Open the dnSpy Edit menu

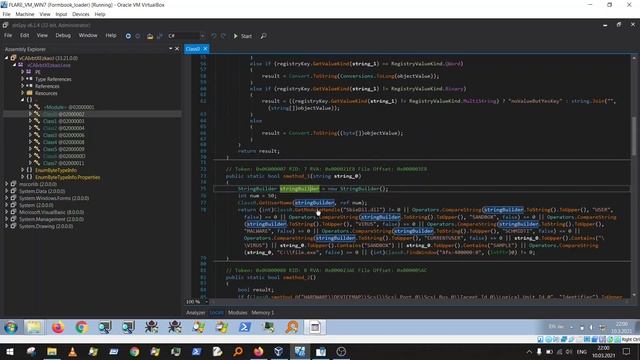click(24, 36)
